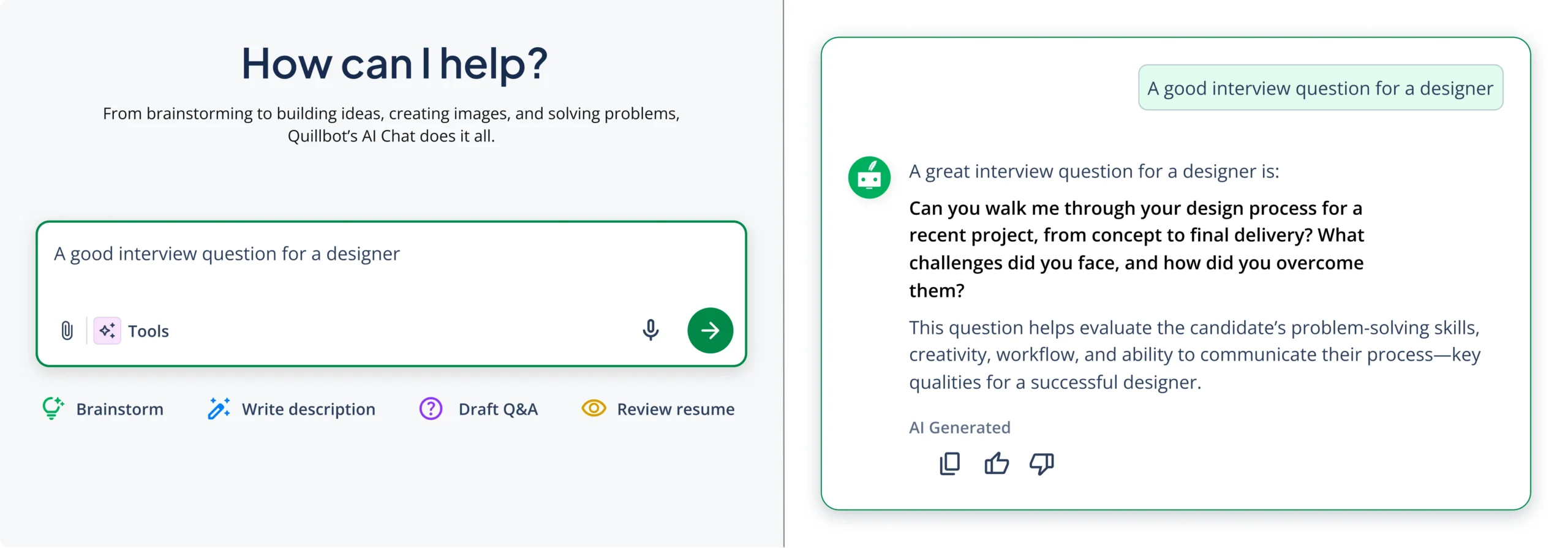The height and width of the screenshot is (548, 1568).
Task: Give thumbs up to the response
Action: pos(996,464)
